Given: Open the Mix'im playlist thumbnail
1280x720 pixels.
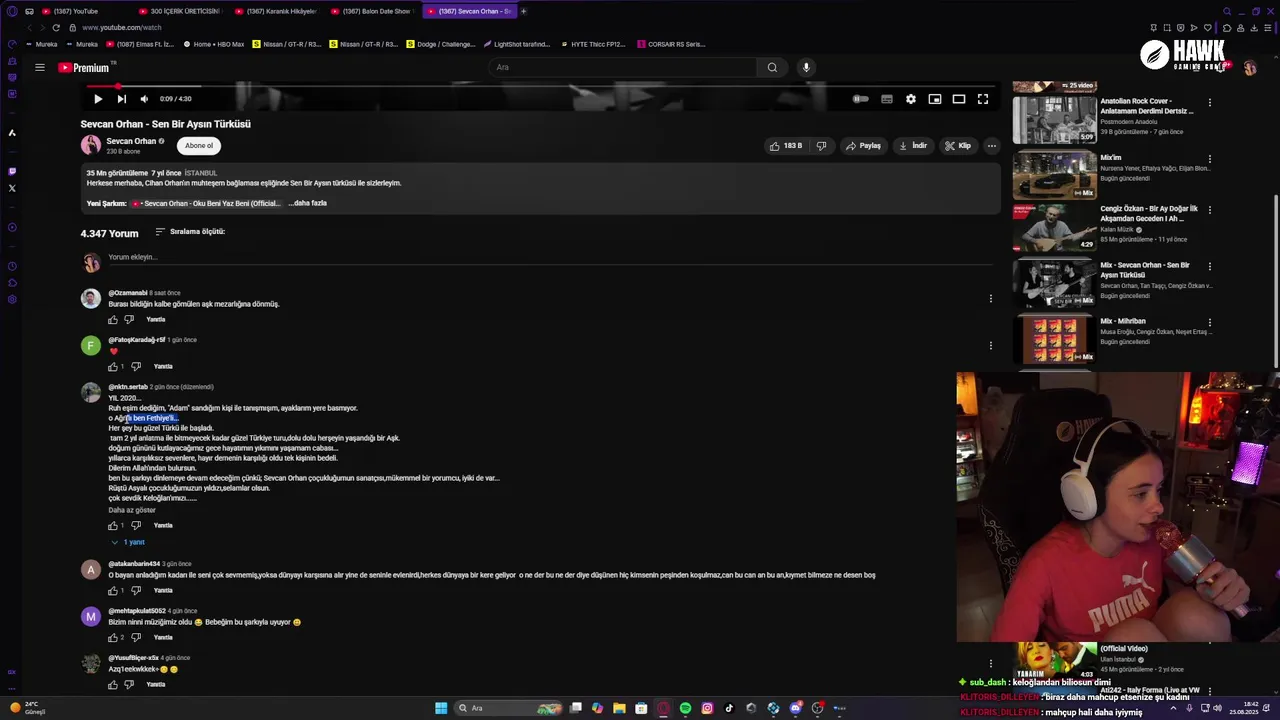Looking at the screenshot, I should pos(1054,175).
